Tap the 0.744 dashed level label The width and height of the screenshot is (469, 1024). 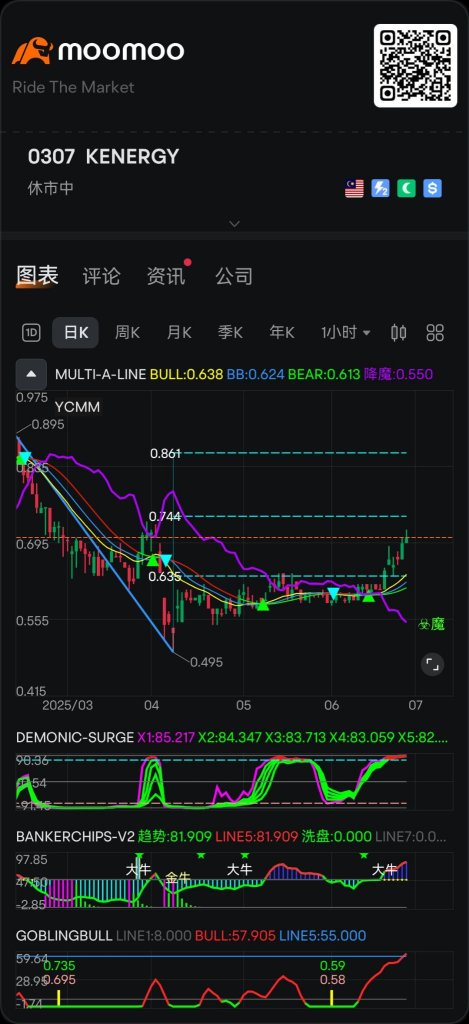(165, 517)
